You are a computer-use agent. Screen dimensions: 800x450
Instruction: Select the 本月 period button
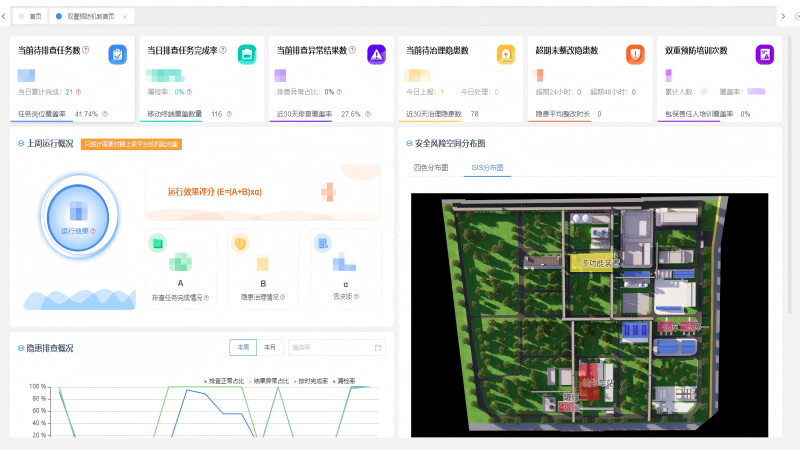(x=270, y=347)
